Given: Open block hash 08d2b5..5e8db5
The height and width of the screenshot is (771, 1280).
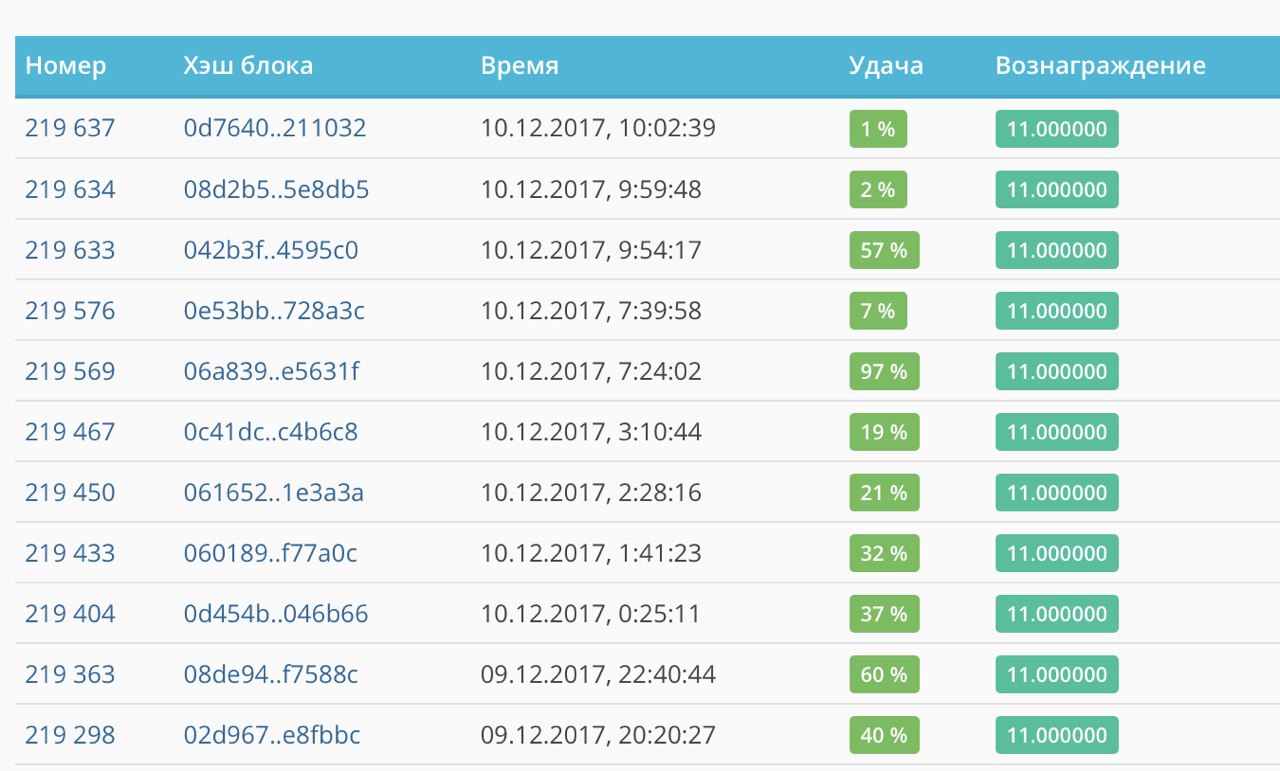Looking at the screenshot, I should (x=276, y=189).
